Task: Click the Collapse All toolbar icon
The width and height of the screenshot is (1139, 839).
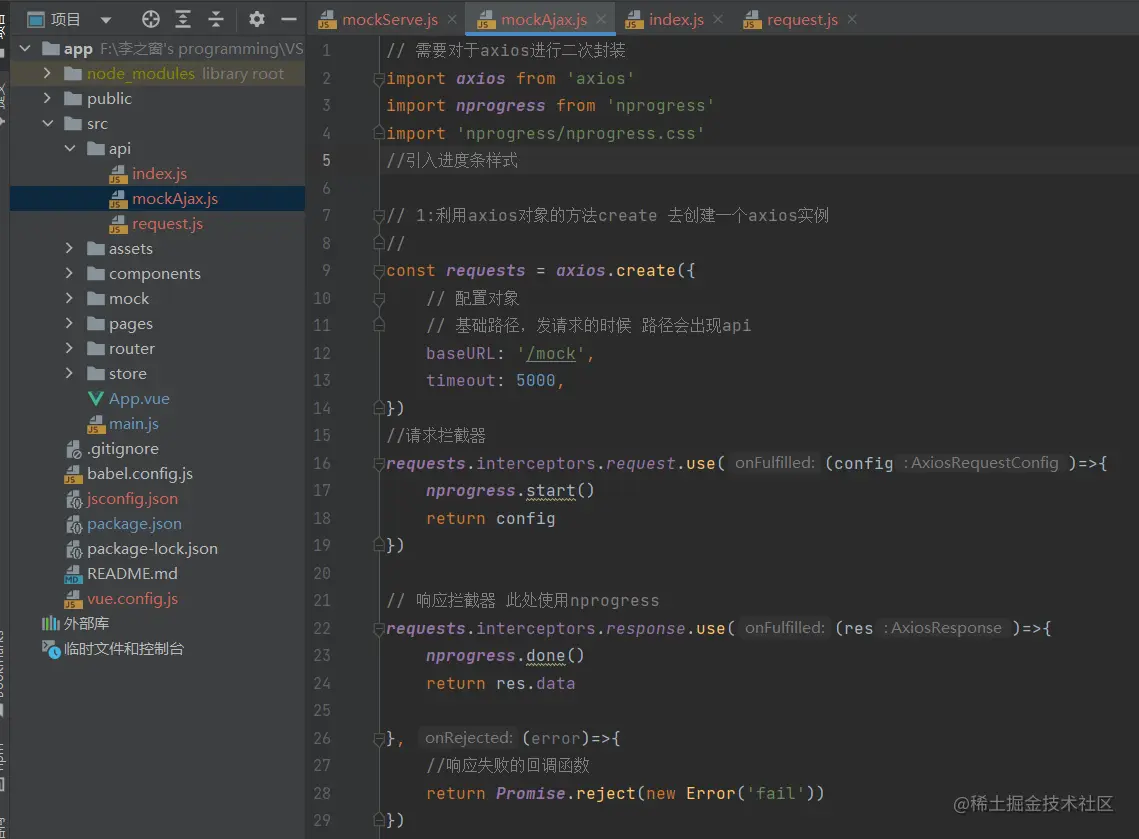Action: coord(216,19)
